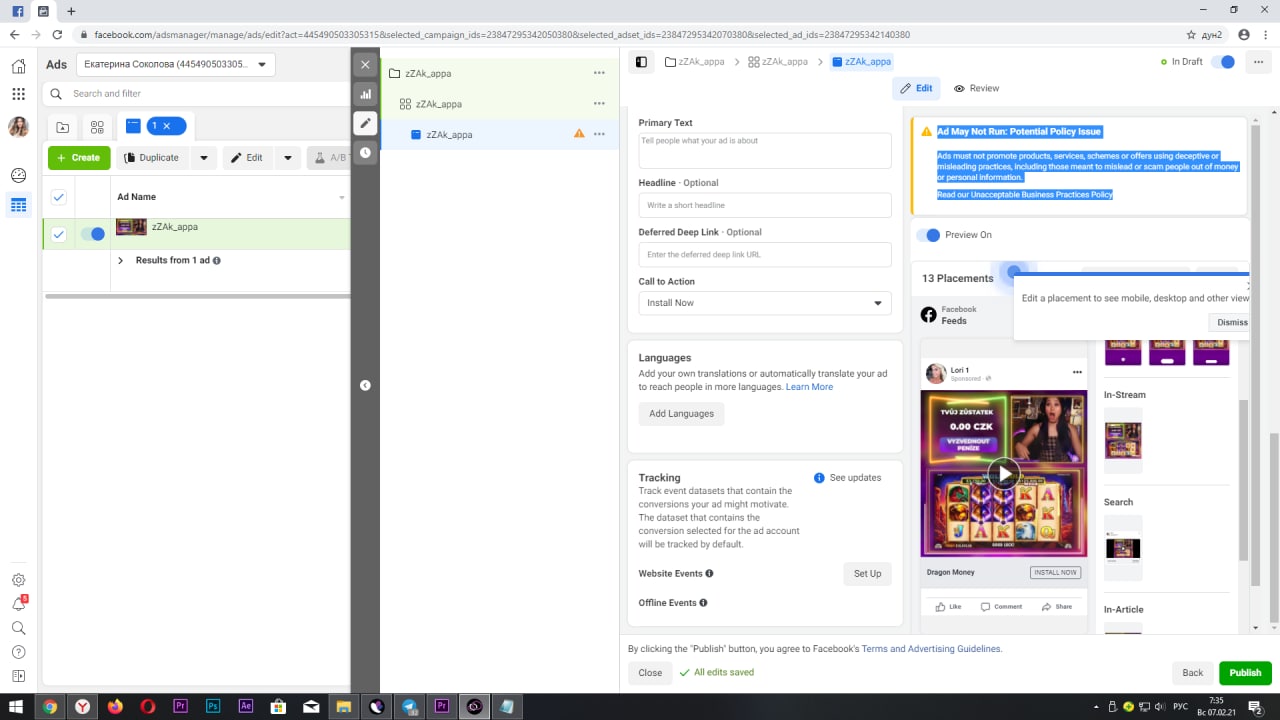Open the Edit options dropdown arrow
The width and height of the screenshot is (1280, 720).
(x=287, y=158)
